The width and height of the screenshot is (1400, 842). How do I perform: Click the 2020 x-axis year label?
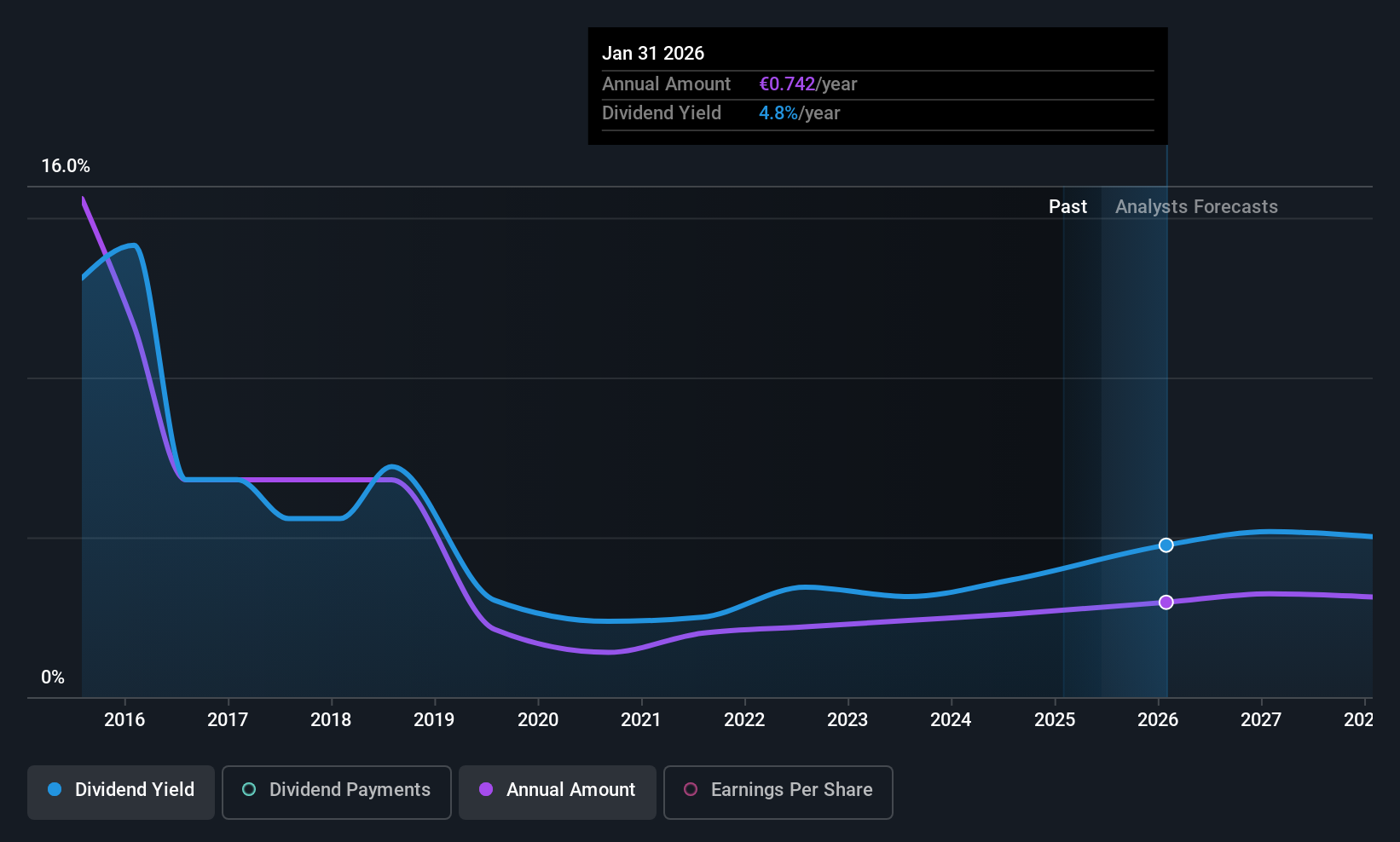pos(538,720)
